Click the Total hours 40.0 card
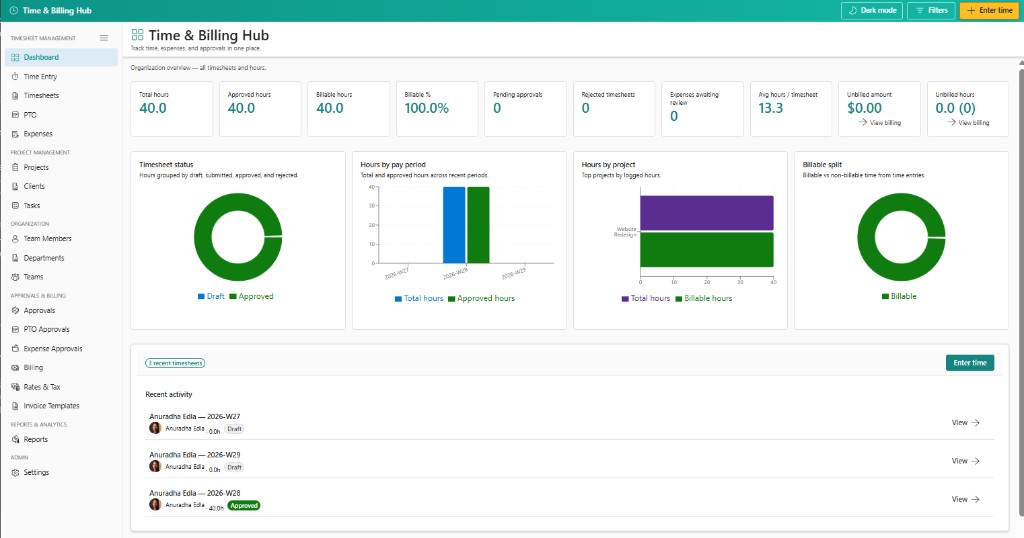 pyautogui.click(x=172, y=109)
